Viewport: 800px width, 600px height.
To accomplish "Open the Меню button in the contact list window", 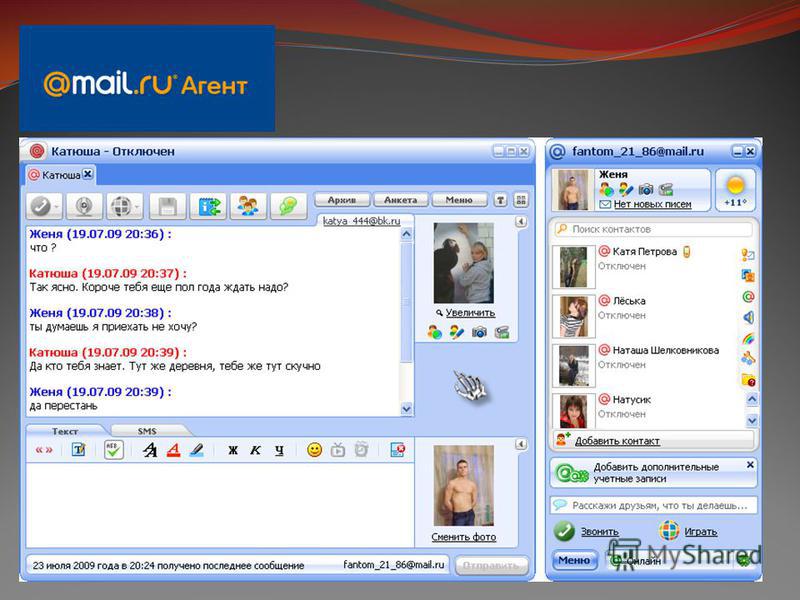I will tap(574, 560).
